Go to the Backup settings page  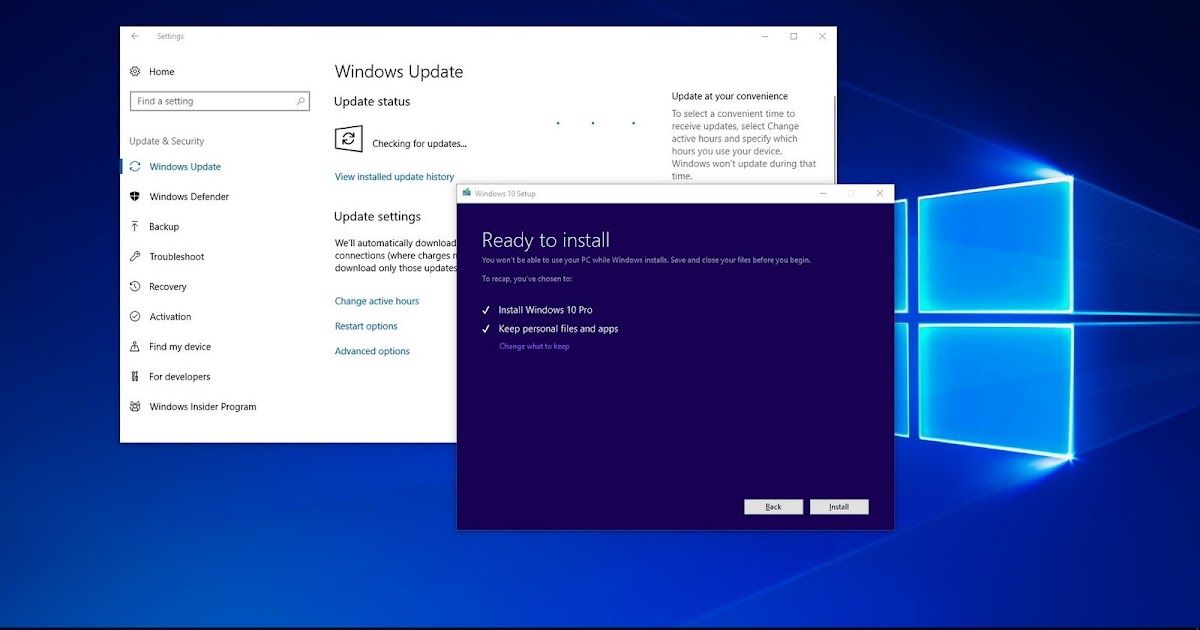click(x=164, y=227)
